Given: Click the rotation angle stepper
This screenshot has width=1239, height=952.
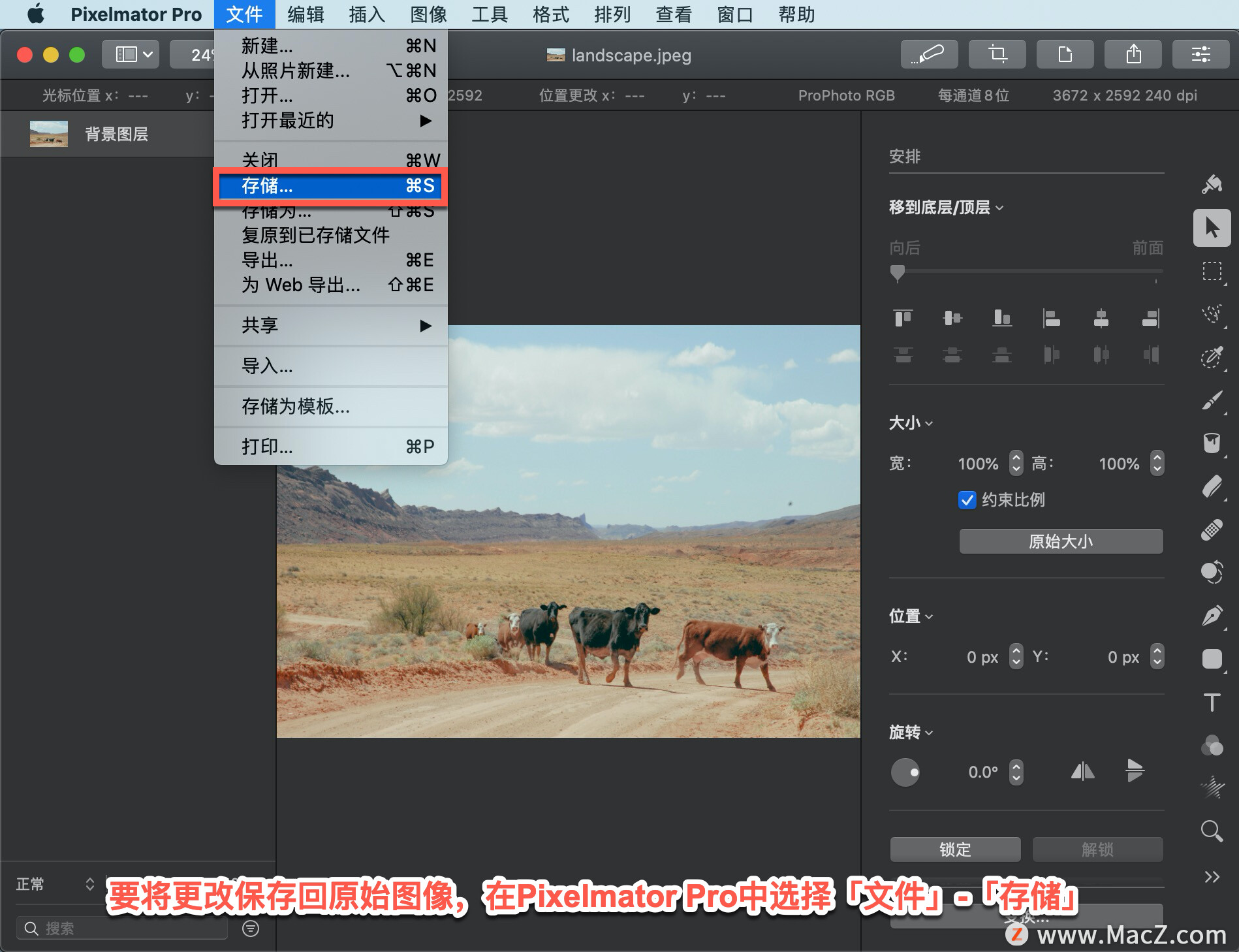Looking at the screenshot, I should (1016, 772).
